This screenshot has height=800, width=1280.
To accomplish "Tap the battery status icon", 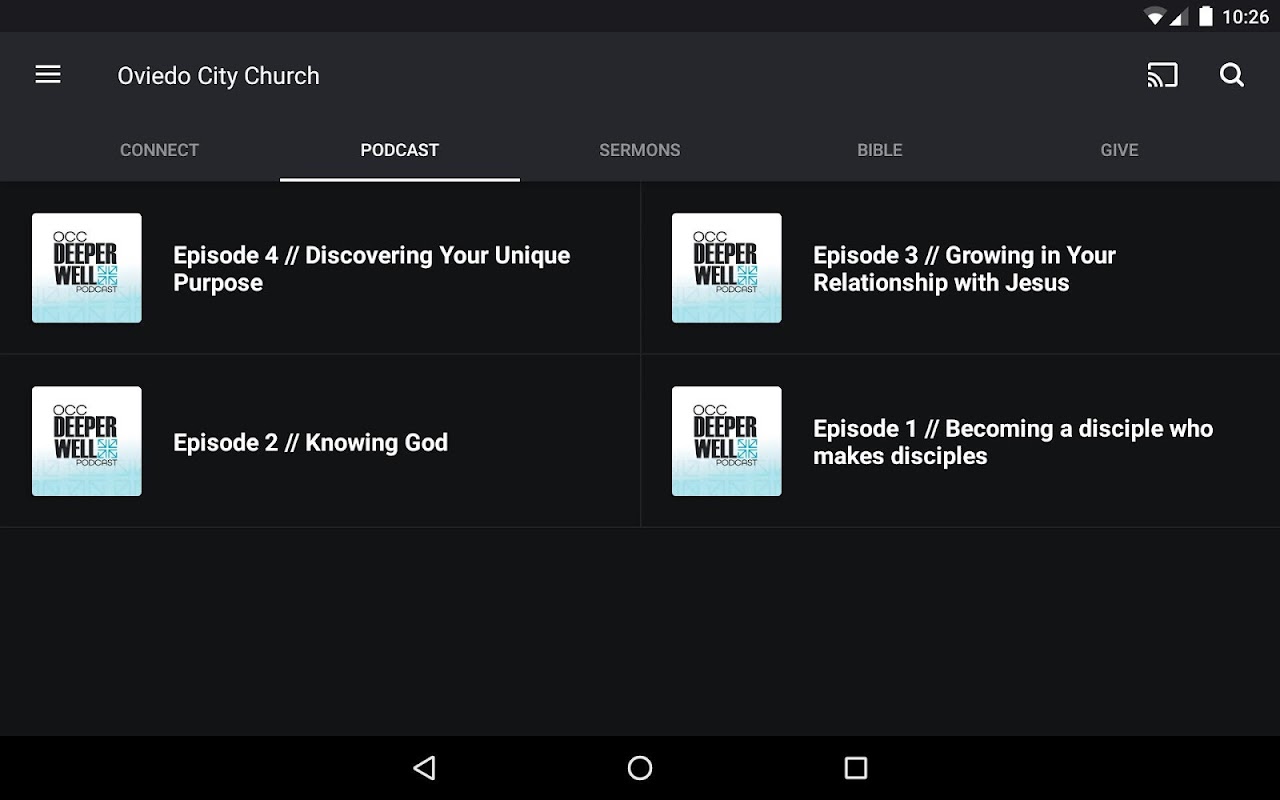I will tap(1206, 16).
